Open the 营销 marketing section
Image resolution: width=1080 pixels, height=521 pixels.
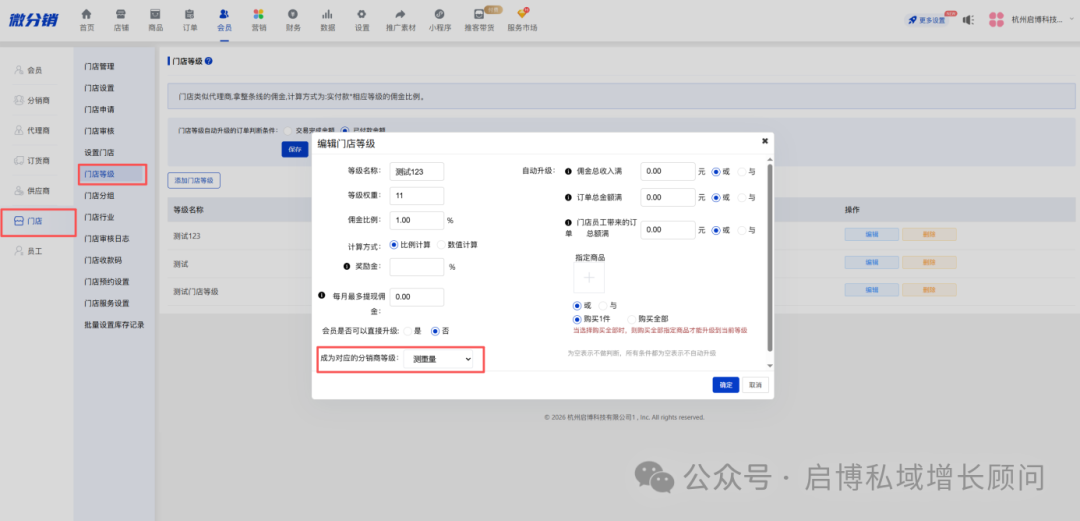pyautogui.click(x=258, y=20)
